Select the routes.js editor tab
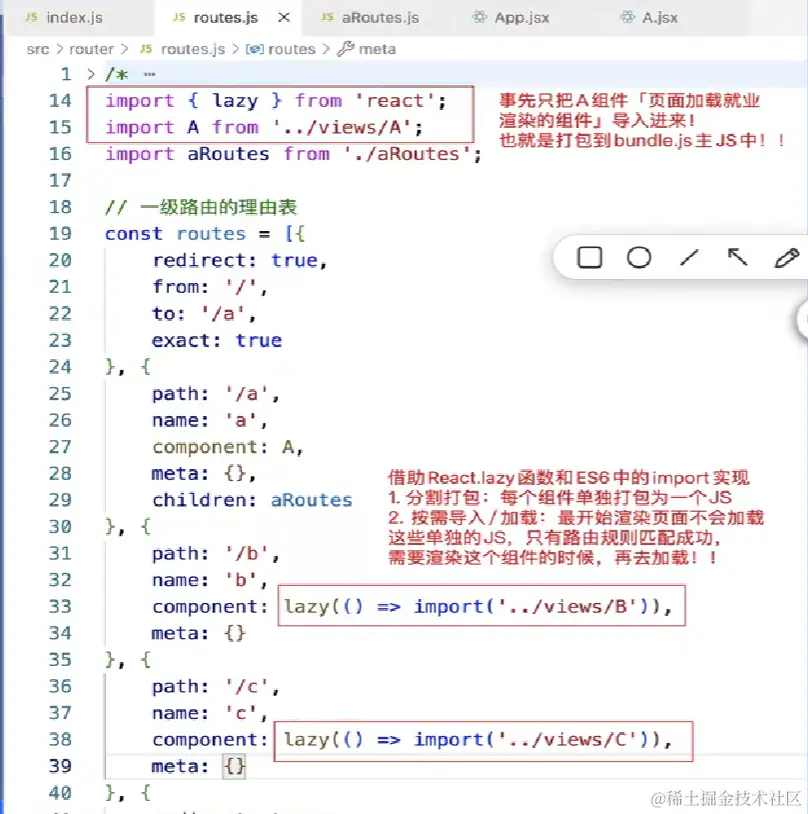The width and height of the screenshot is (808, 814). [225, 18]
